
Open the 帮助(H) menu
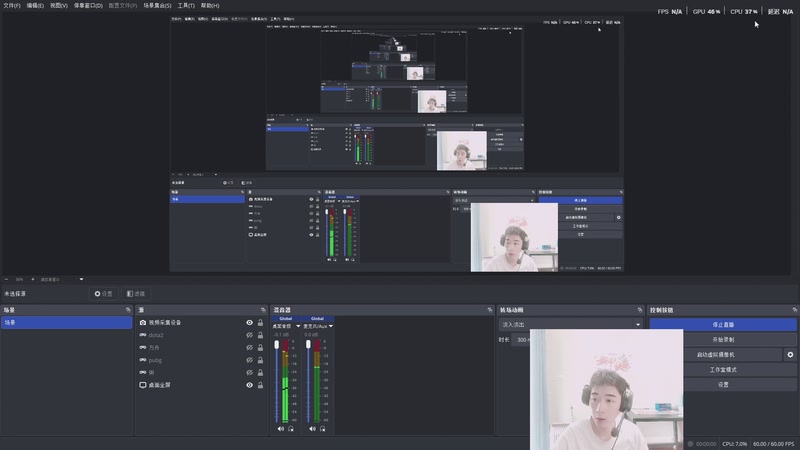click(210, 6)
